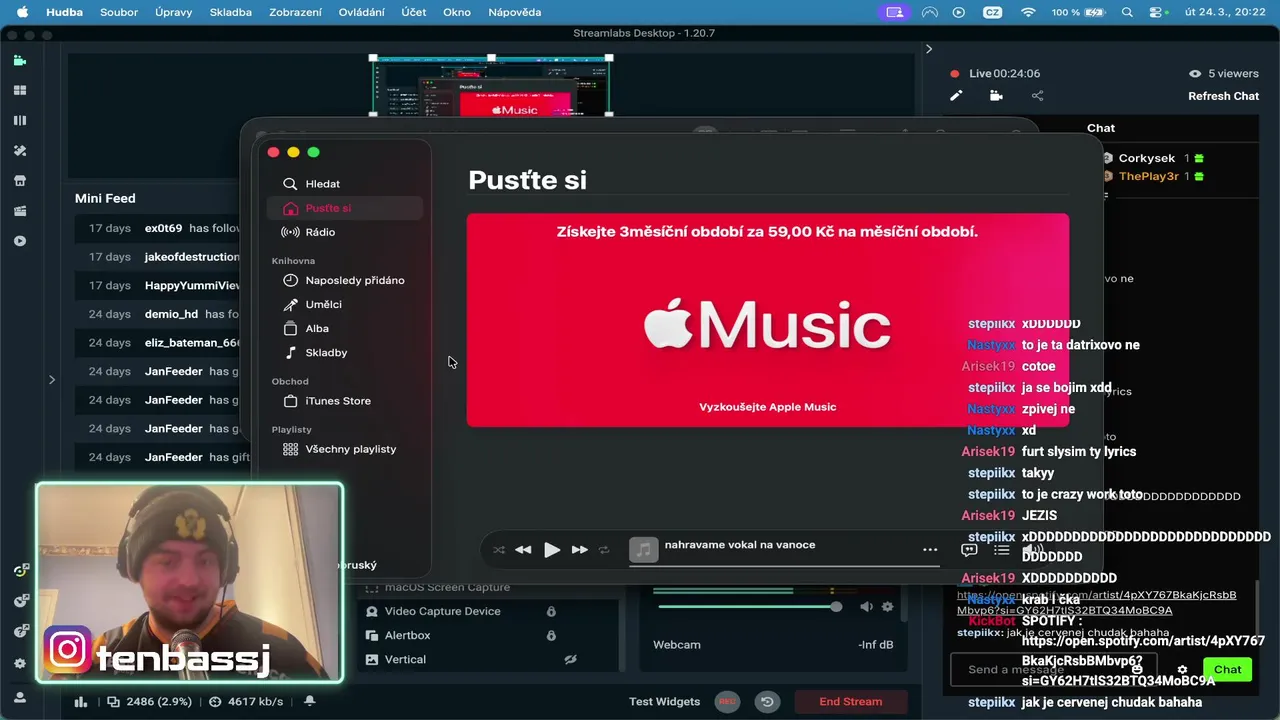Open the Soubor menu
The width and height of the screenshot is (1280, 720).
[x=119, y=12]
